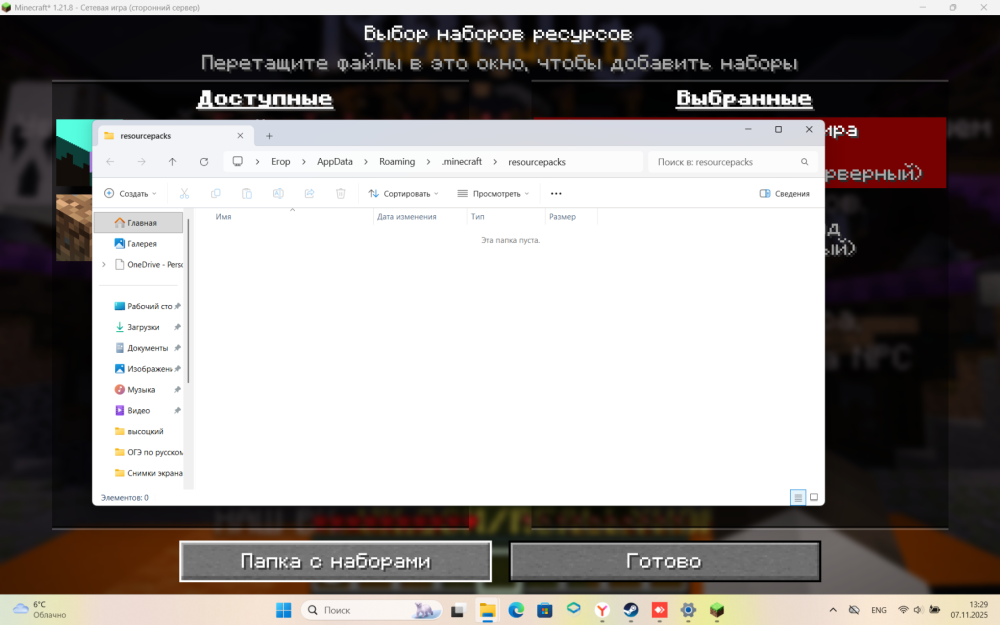The image size is (1000, 625).
Task: Open Microsoft Edge from the taskbar
Action: click(516, 610)
